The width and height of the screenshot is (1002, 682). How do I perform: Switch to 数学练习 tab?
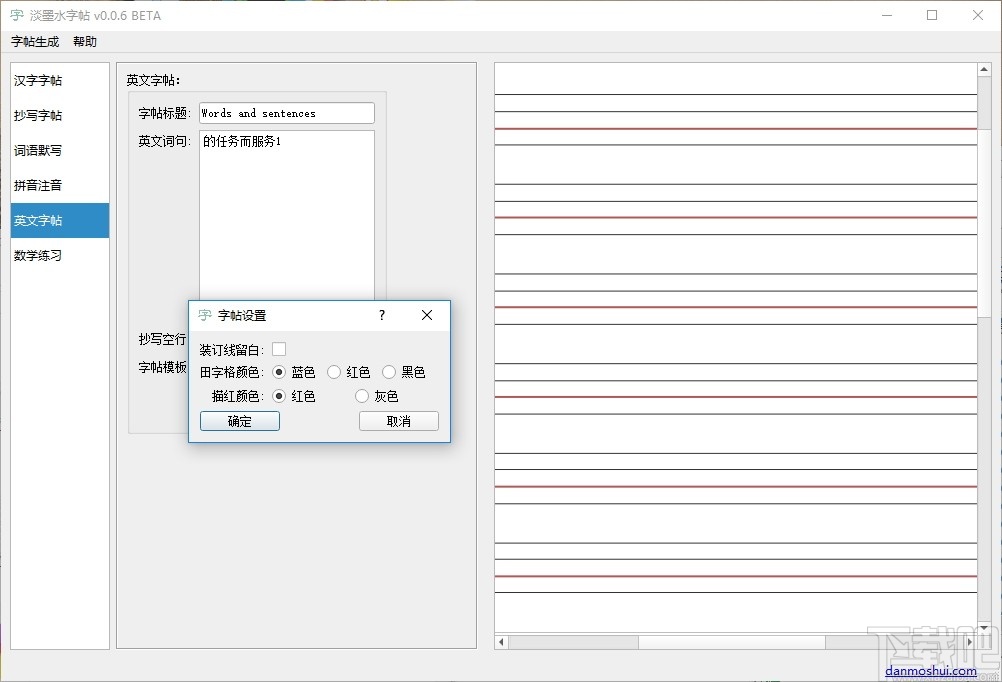pyautogui.click(x=59, y=256)
